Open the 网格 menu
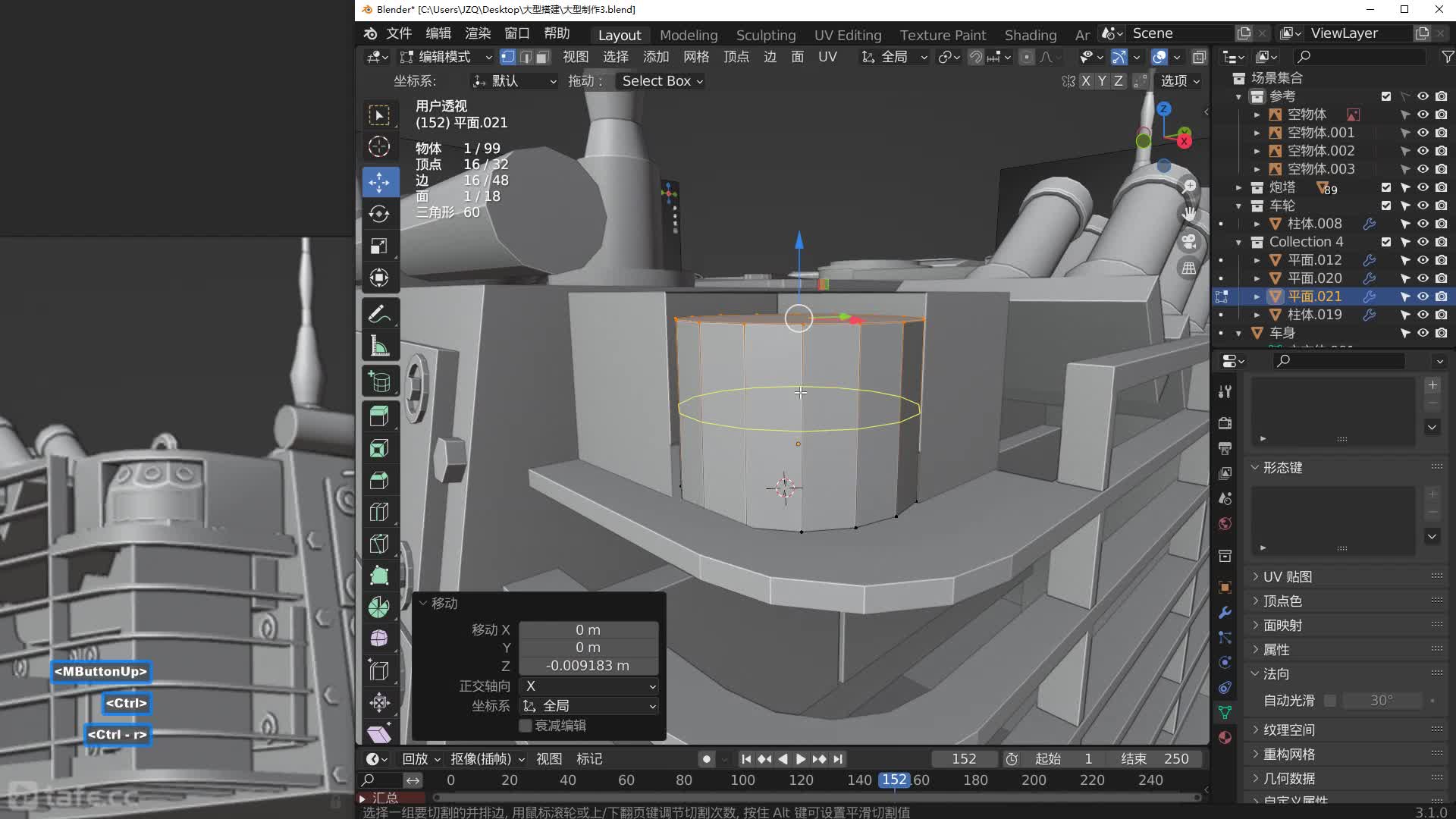1456x819 pixels. pos(695,57)
